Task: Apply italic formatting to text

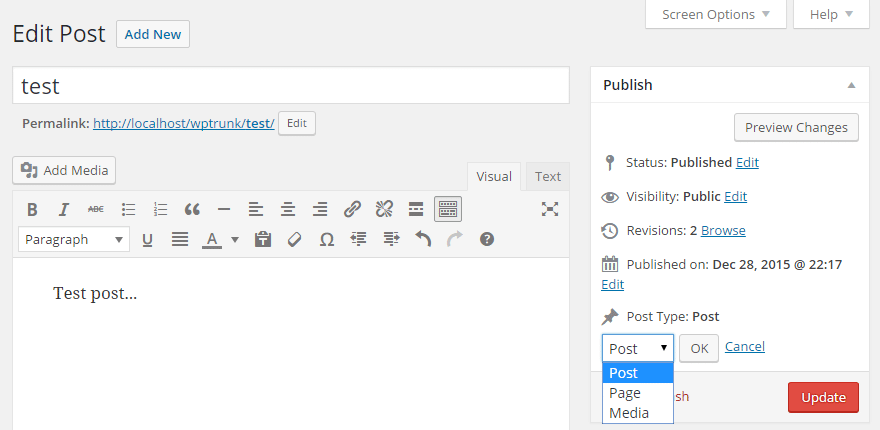Action: coord(64,209)
